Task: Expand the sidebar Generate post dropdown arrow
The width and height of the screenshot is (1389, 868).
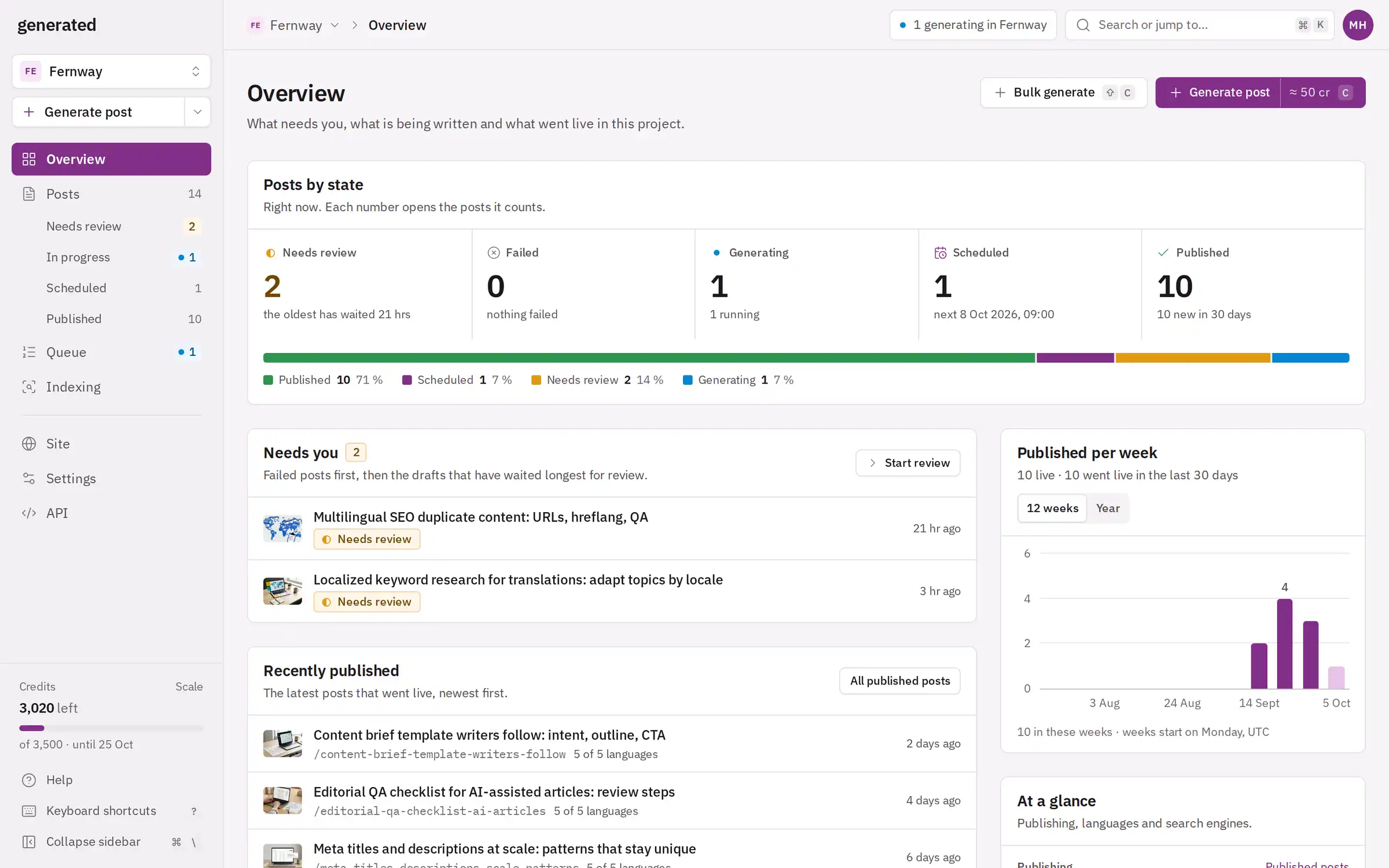Action: click(197, 112)
